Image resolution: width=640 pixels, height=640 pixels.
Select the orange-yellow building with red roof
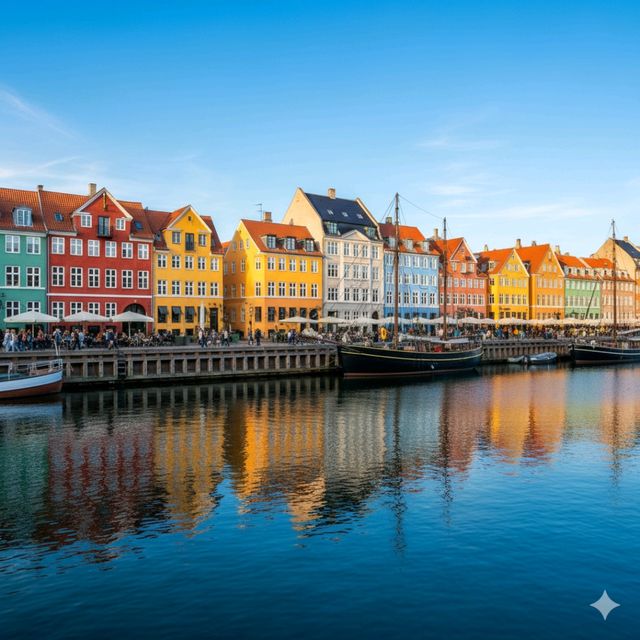pyautogui.click(x=272, y=275)
